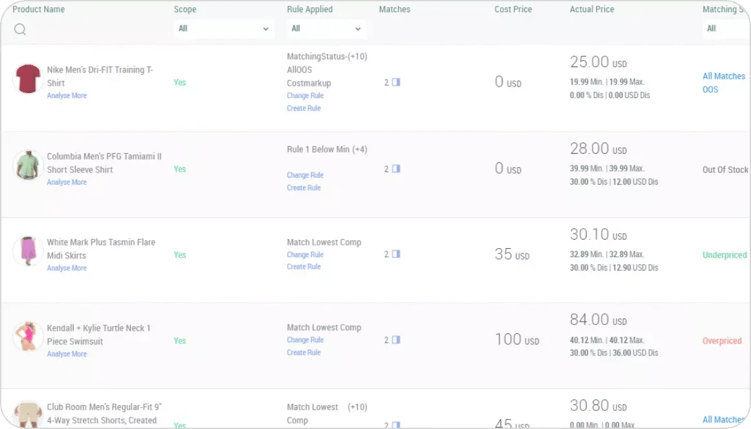751x429 pixels.
Task: Click the 30.10 USD actual price
Action: [598, 235]
